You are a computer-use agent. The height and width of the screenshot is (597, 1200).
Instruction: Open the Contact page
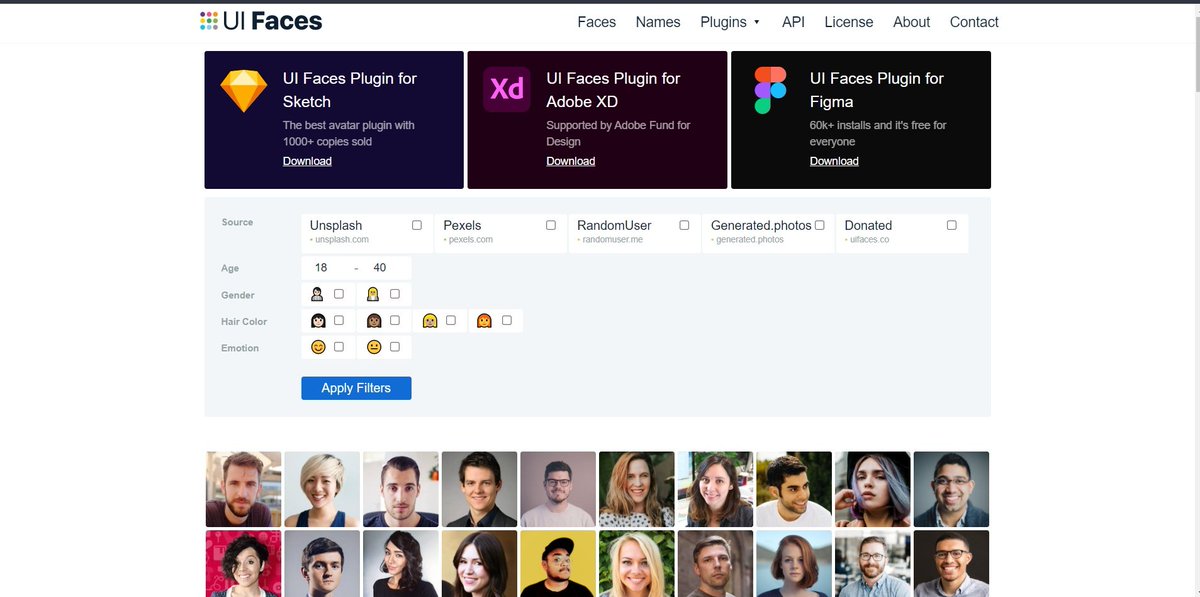(974, 22)
